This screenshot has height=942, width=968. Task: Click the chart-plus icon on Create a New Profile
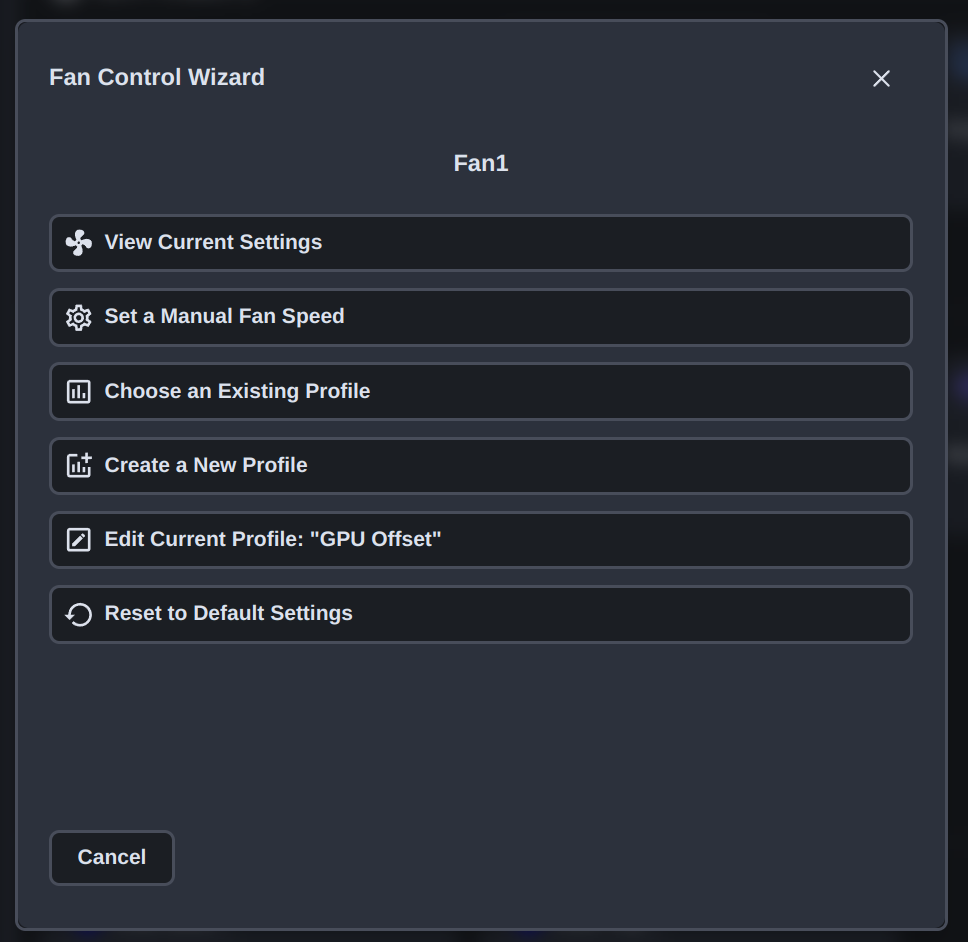(76, 465)
